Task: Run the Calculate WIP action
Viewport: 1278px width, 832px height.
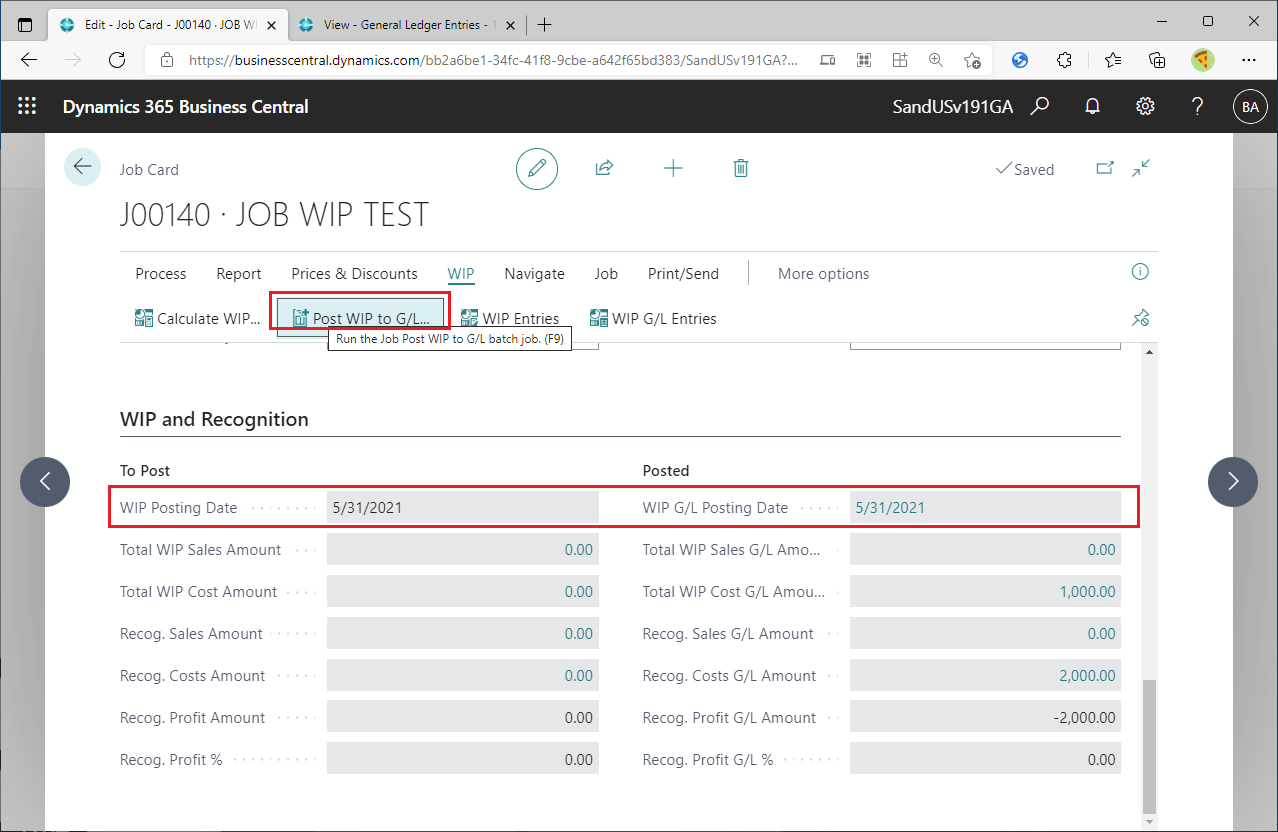Action: click(x=198, y=318)
